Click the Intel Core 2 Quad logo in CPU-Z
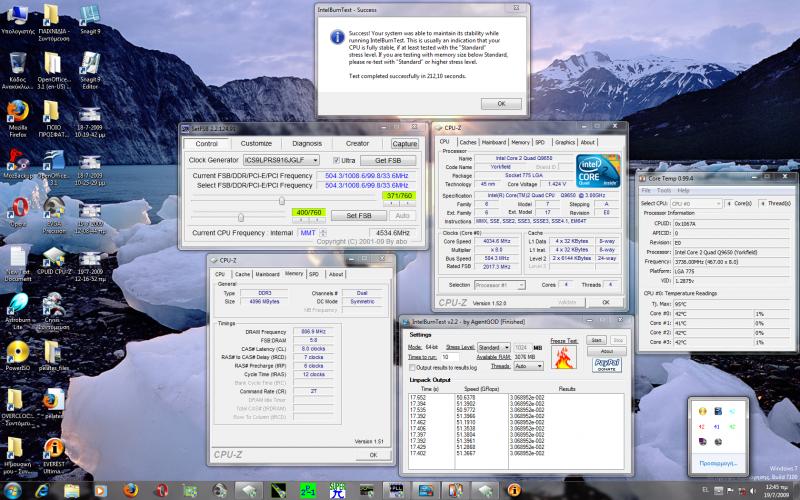 598,170
